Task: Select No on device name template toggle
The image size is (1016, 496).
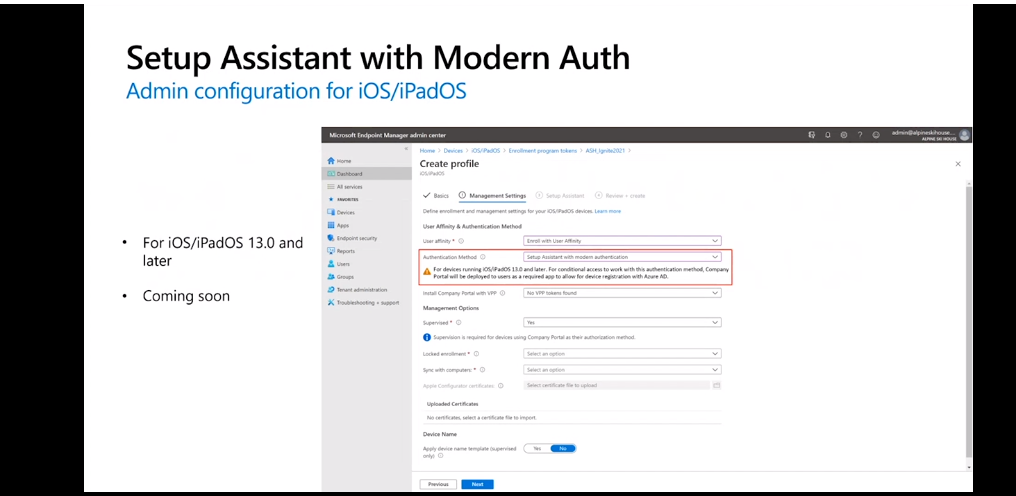Action: (x=563, y=448)
